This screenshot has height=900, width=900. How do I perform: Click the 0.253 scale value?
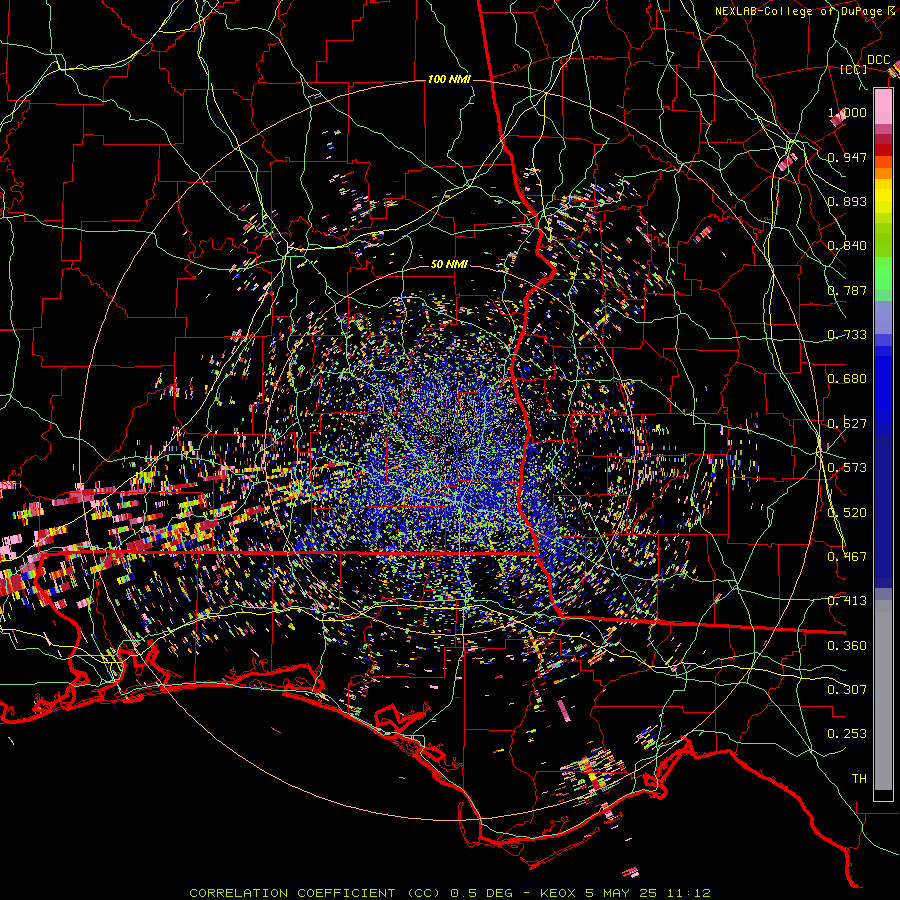coord(847,734)
